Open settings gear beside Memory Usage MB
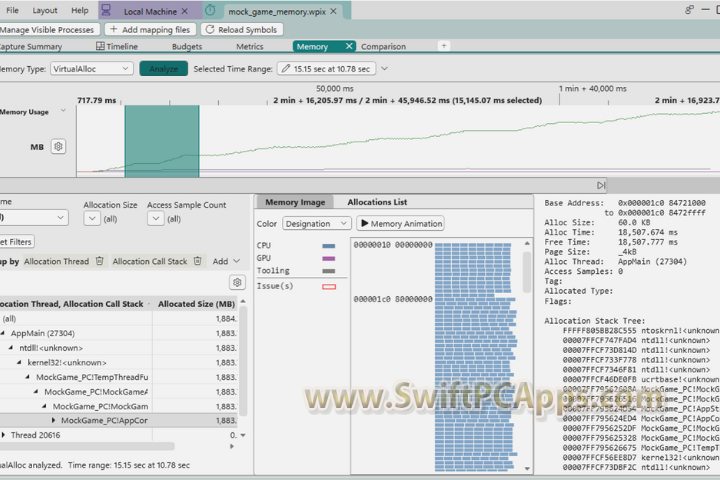The image size is (720, 480). [59, 146]
